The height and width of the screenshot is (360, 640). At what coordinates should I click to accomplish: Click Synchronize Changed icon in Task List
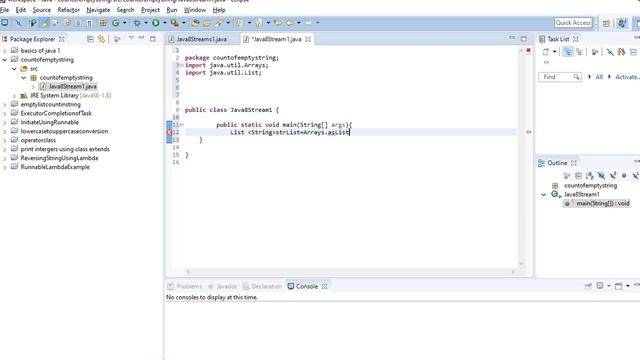coord(622,52)
